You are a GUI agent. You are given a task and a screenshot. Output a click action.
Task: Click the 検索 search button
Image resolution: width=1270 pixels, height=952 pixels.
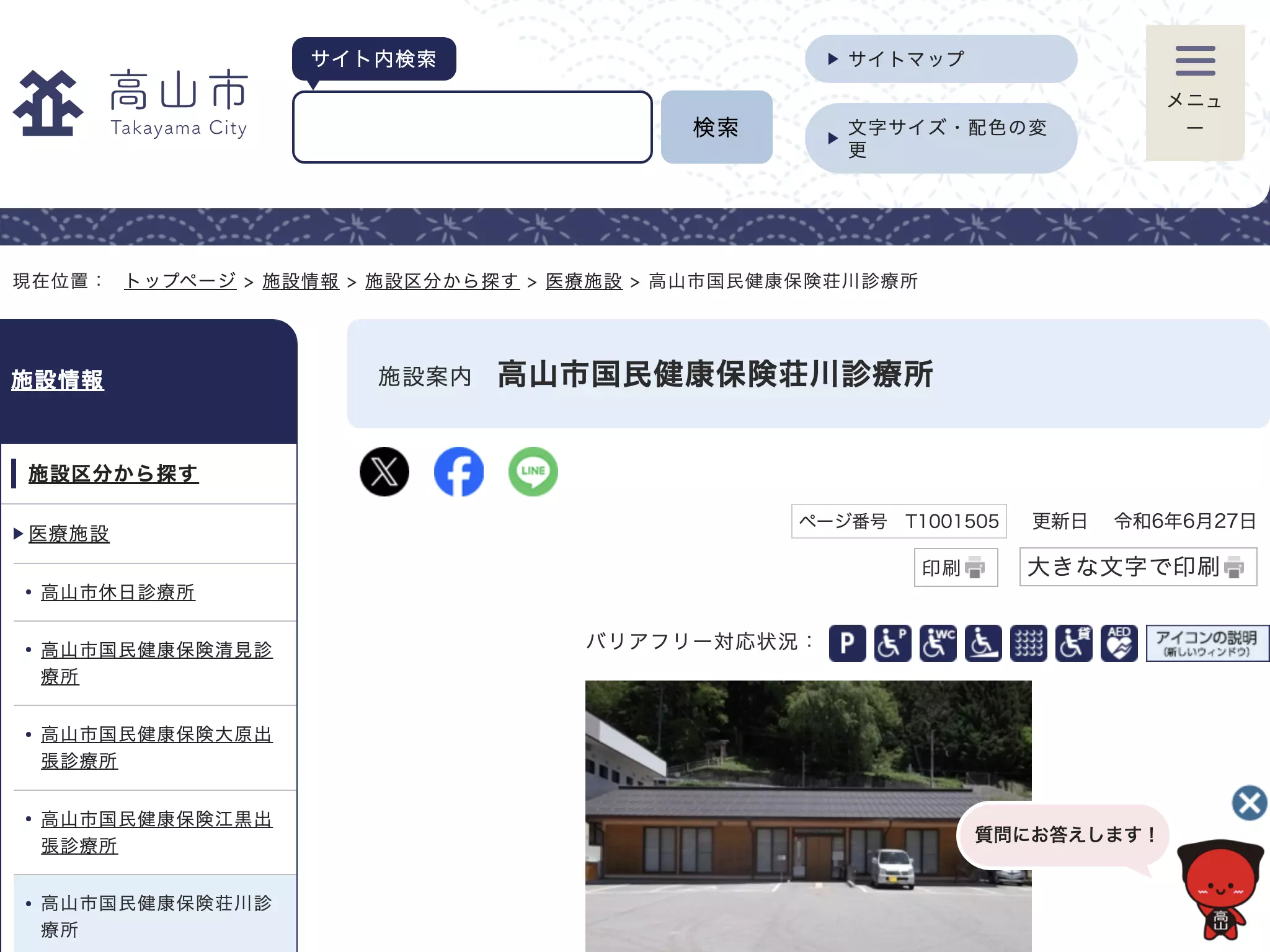point(716,127)
